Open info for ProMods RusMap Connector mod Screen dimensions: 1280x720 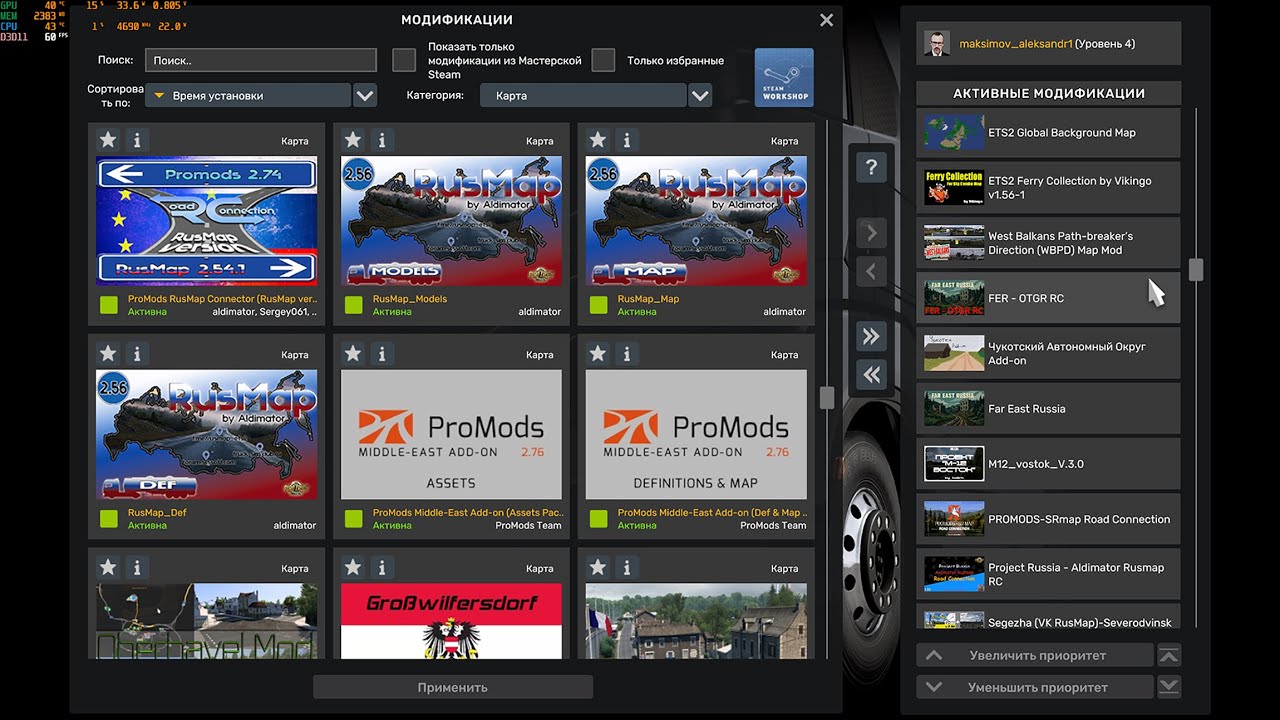point(137,140)
